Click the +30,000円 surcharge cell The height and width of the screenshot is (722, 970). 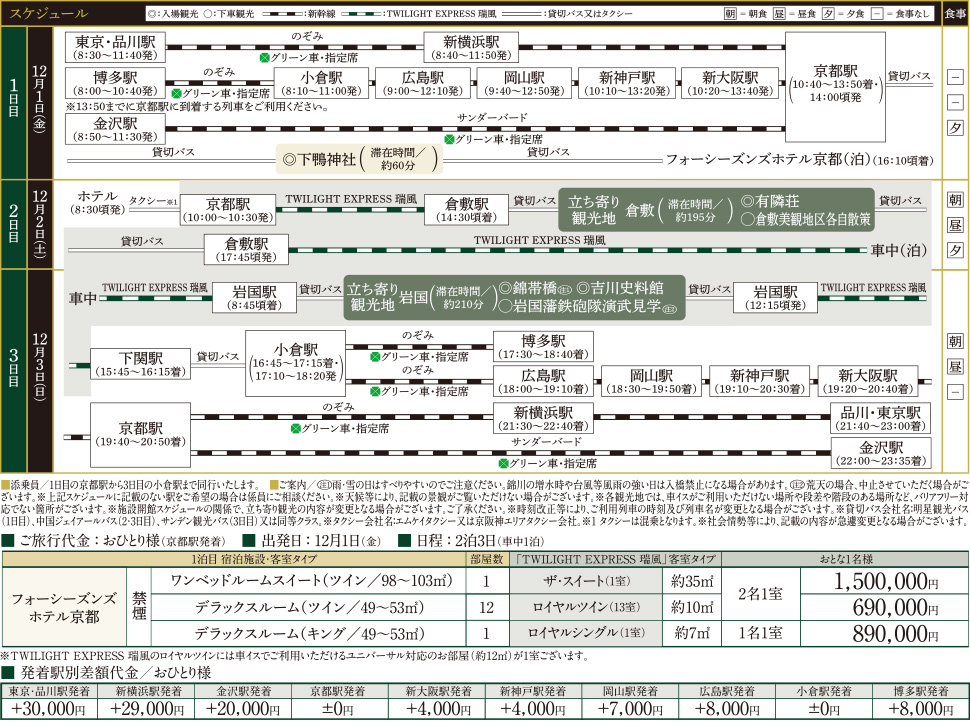click(x=48, y=708)
